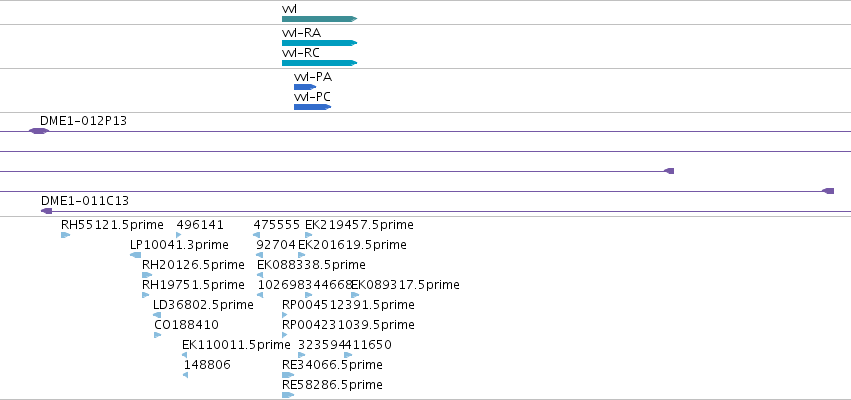The width and height of the screenshot is (851, 400).
Task: Select the vvl gene feature bar
Action: coord(319,19)
